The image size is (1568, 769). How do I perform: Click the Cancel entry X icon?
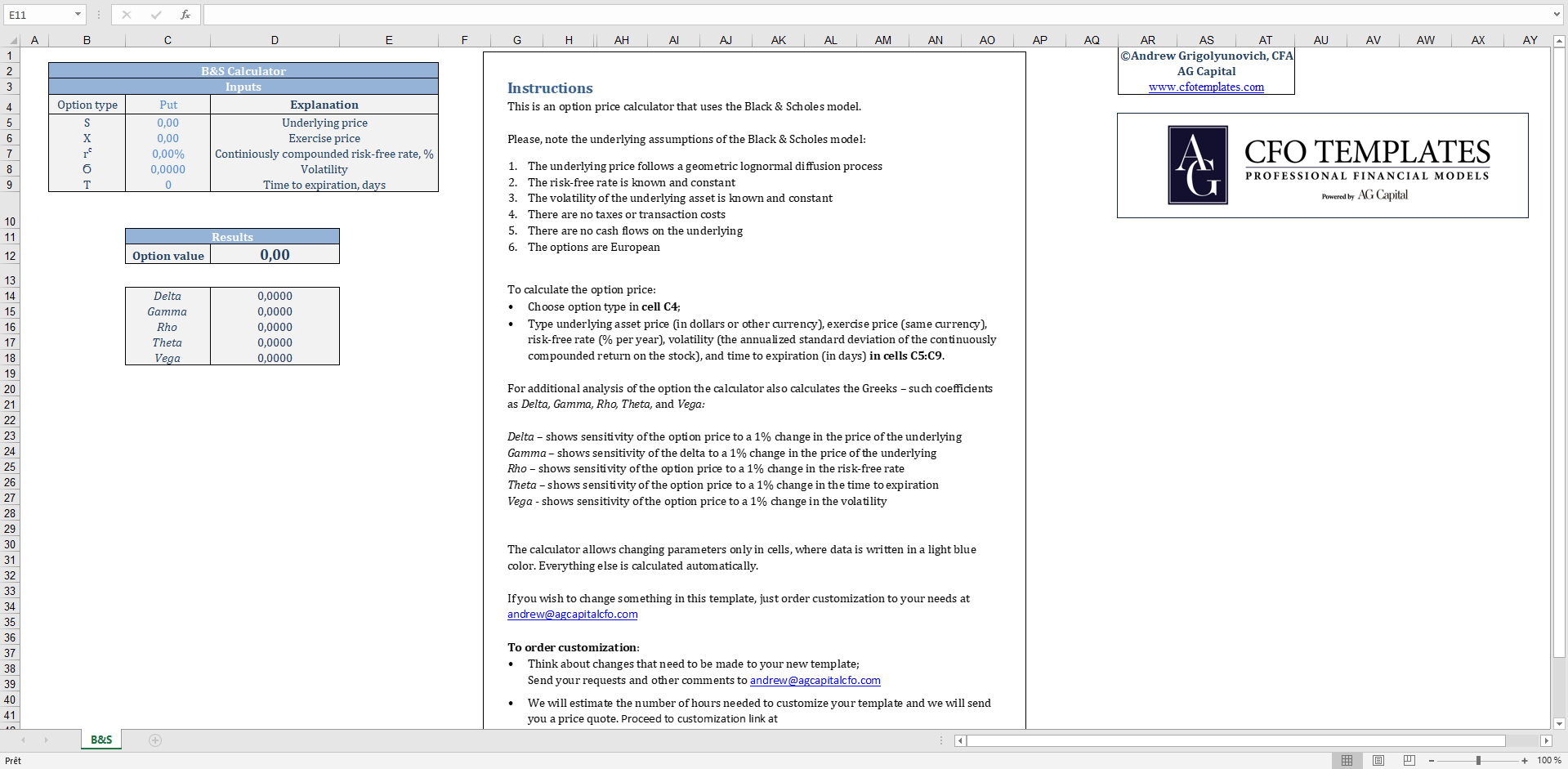click(127, 15)
